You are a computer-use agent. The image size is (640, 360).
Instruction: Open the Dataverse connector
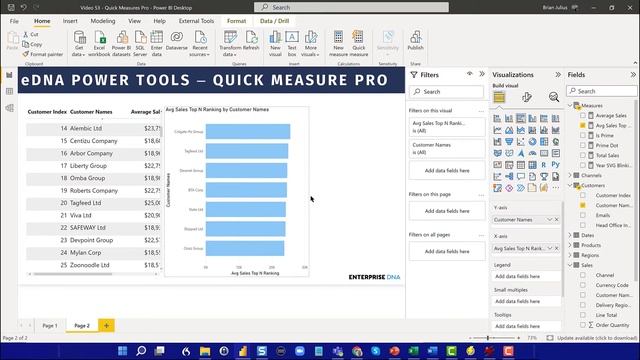(176, 41)
